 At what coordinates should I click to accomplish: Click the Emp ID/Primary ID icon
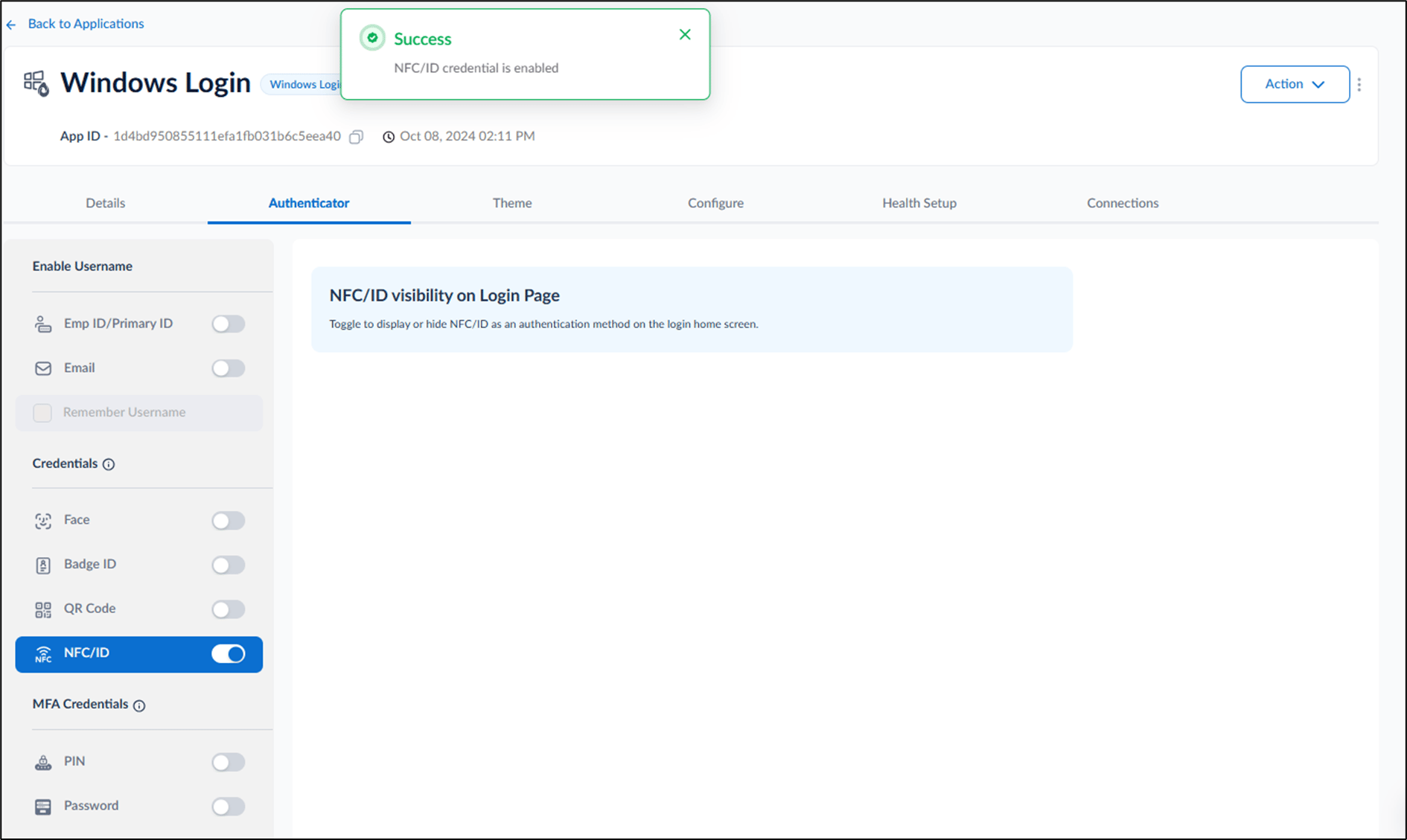coord(43,324)
